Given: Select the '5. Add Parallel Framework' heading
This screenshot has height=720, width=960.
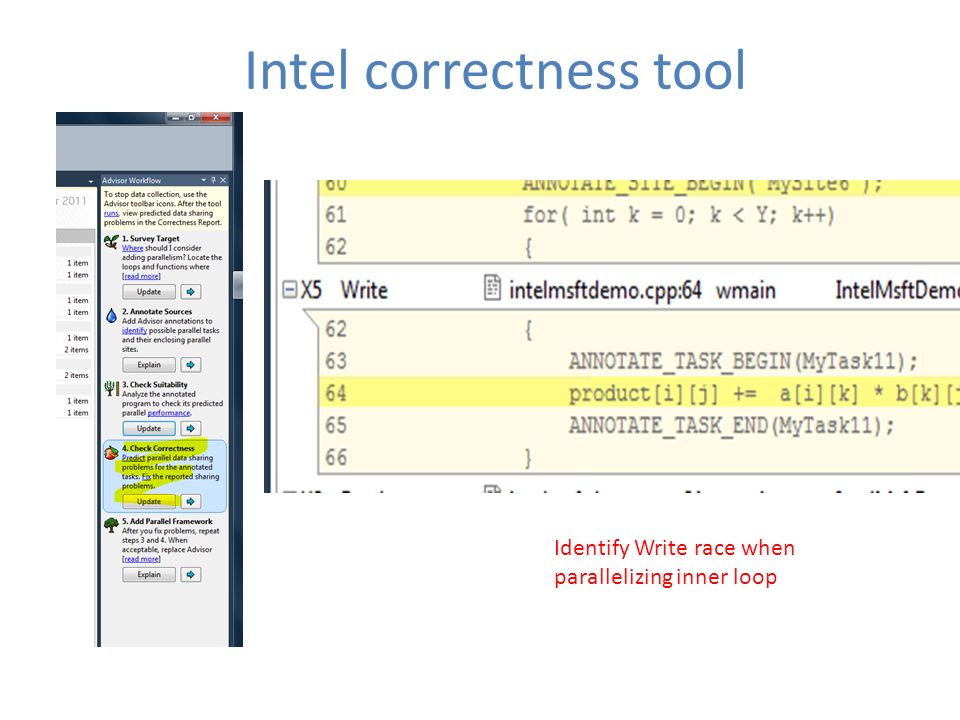Looking at the screenshot, I should click(x=167, y=522).
